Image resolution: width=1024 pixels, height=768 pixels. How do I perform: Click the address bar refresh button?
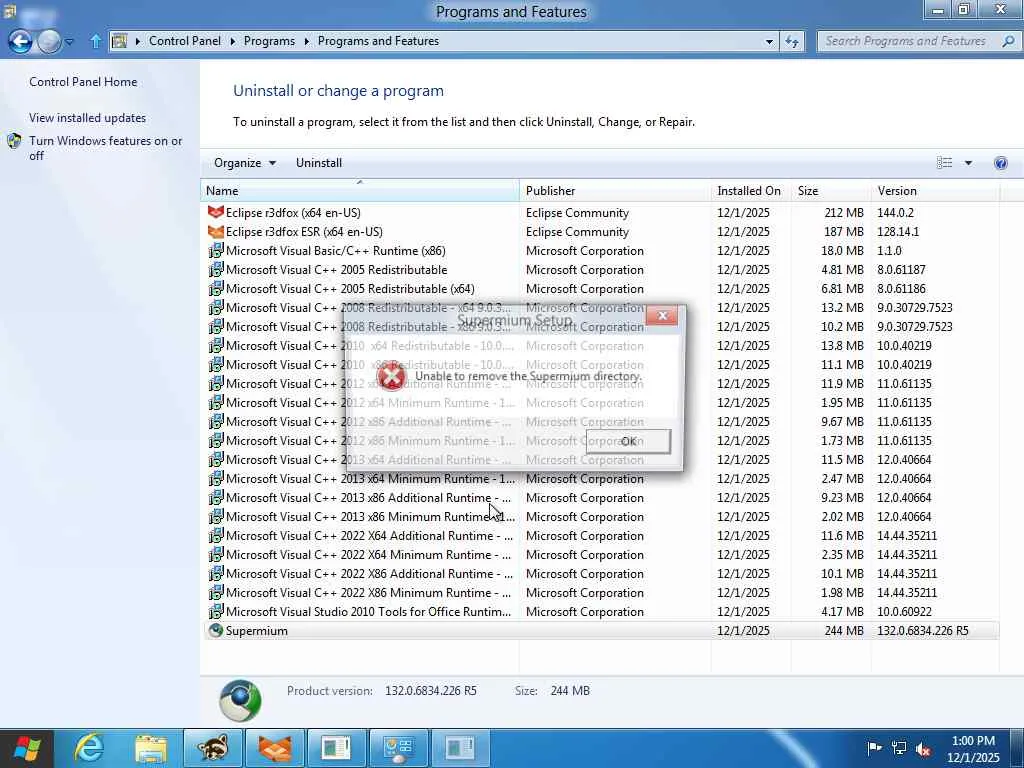coord(792,41)
